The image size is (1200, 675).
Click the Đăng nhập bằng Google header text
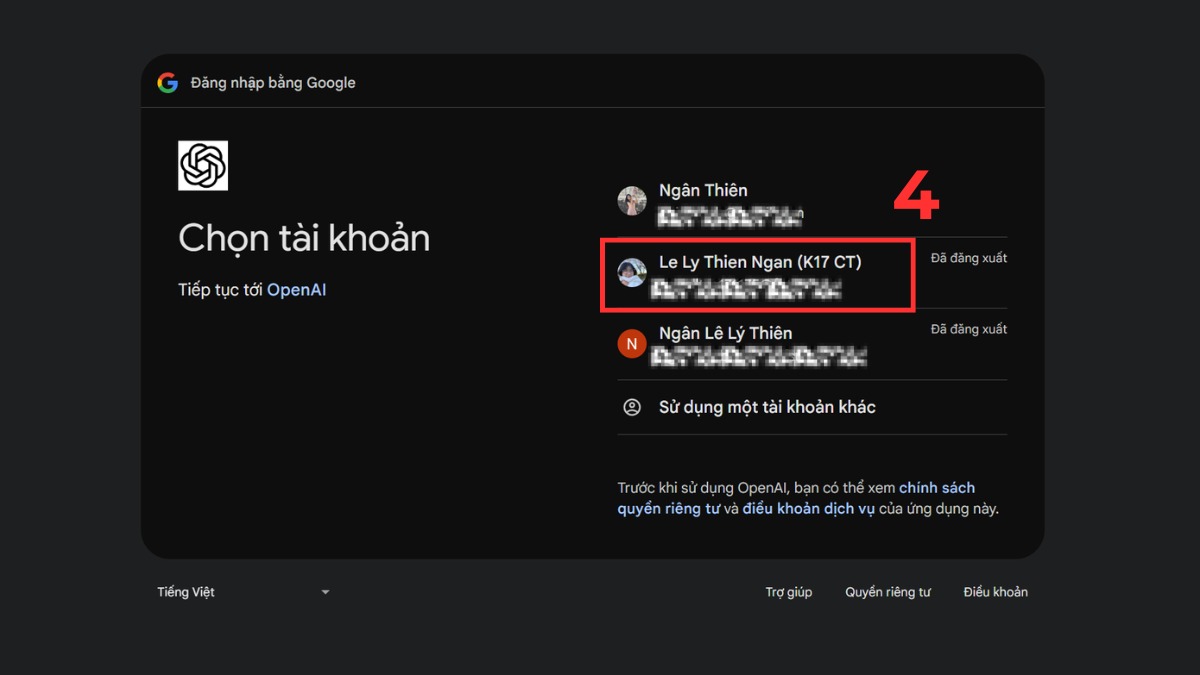[273, 83]
